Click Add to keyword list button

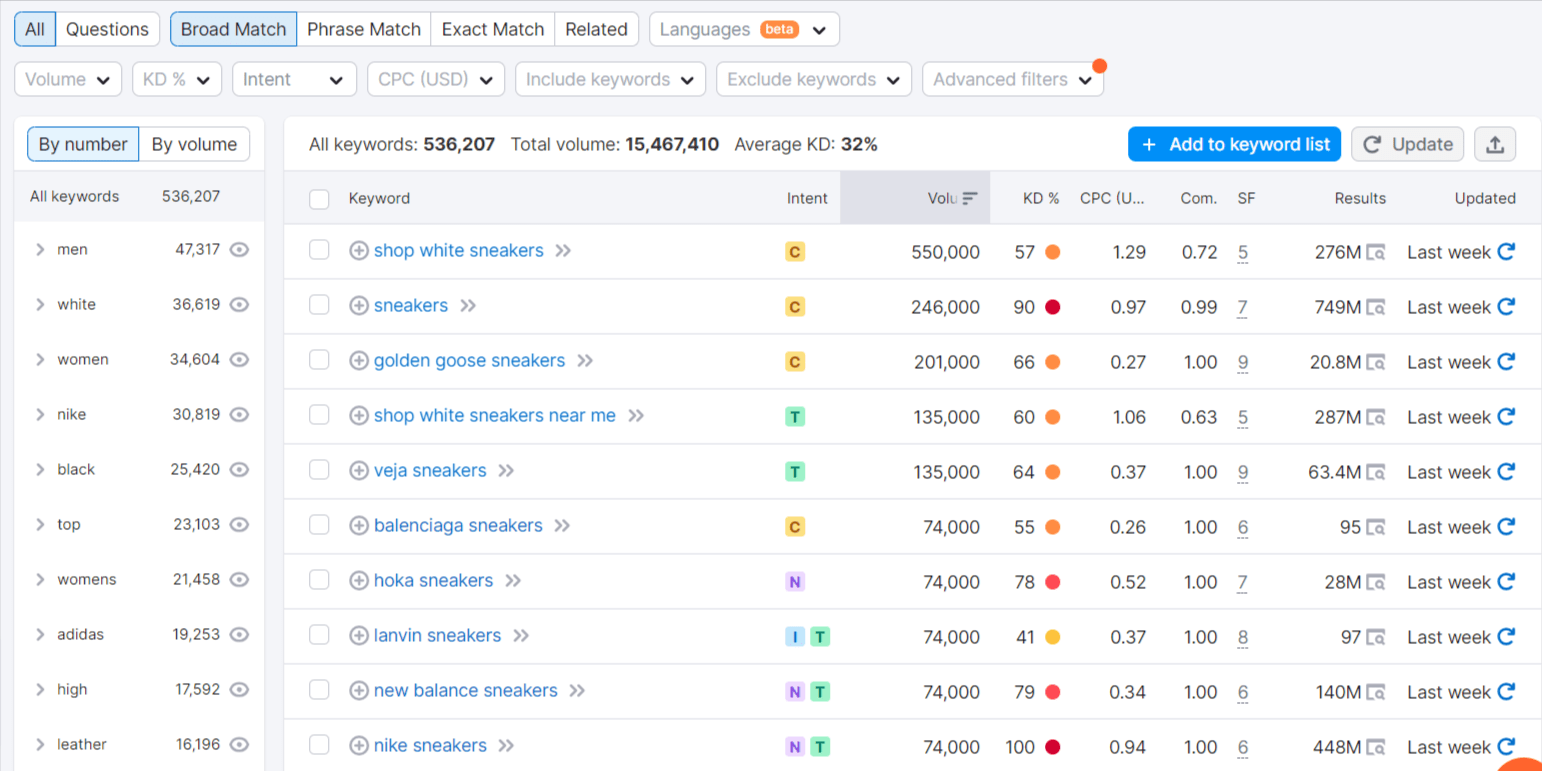[x=1234, y=144]
